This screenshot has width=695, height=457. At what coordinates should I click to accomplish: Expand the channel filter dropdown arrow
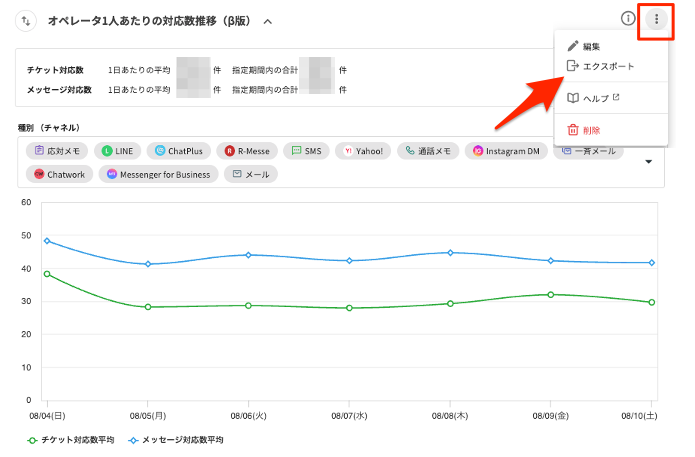(x=648, y=162)
